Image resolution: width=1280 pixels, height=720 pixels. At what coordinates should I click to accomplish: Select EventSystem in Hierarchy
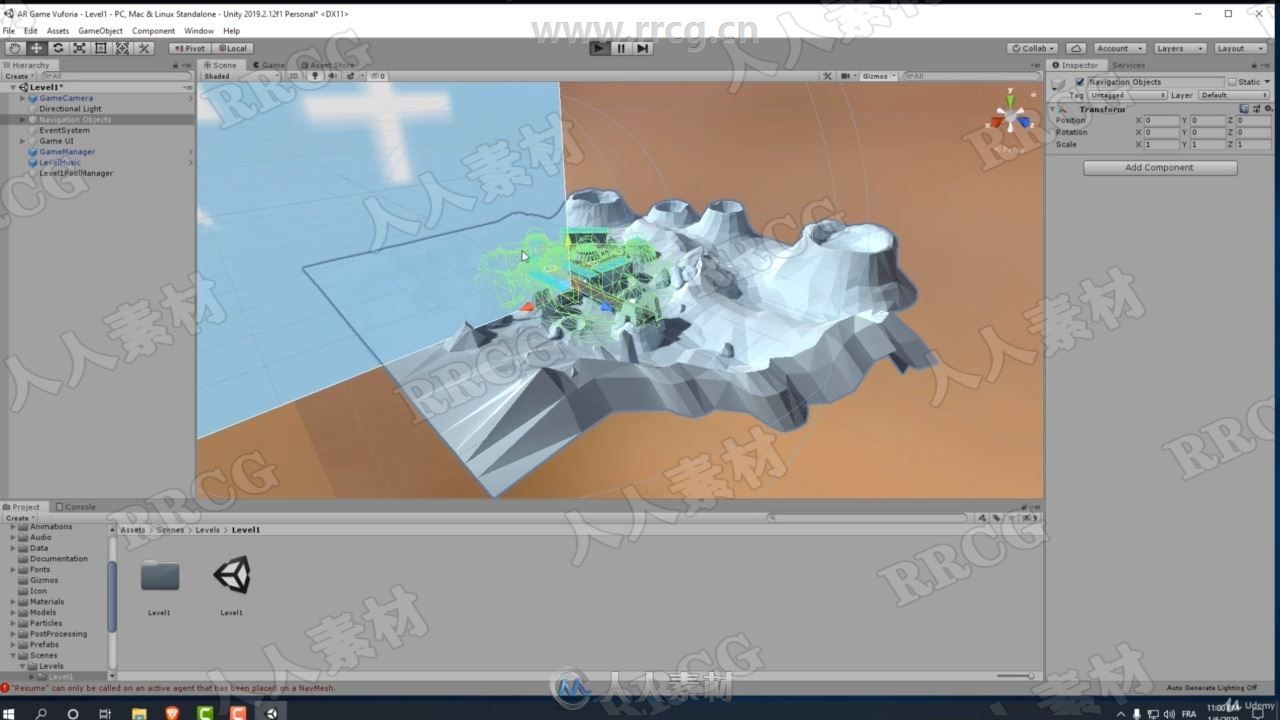pos(64,130)
